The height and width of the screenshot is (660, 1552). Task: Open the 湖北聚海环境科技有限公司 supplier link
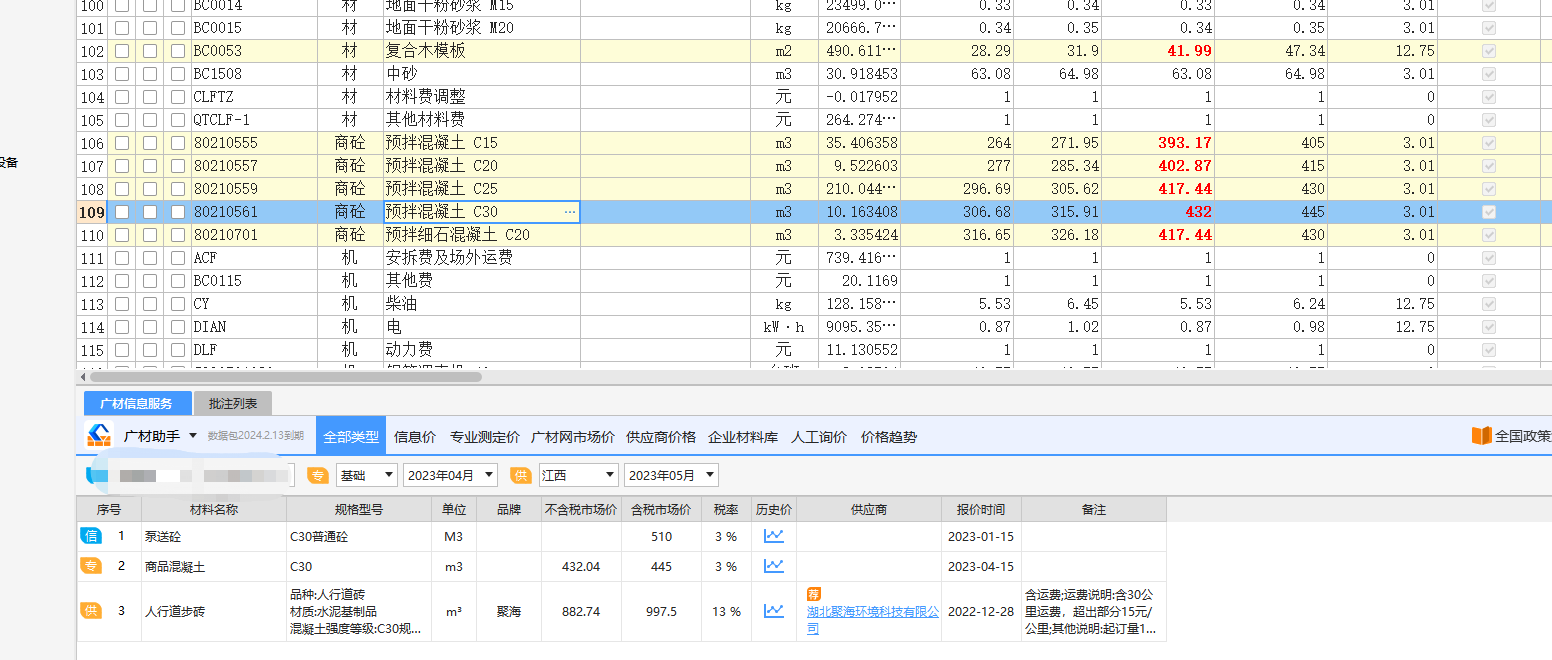tap(873, 619)
